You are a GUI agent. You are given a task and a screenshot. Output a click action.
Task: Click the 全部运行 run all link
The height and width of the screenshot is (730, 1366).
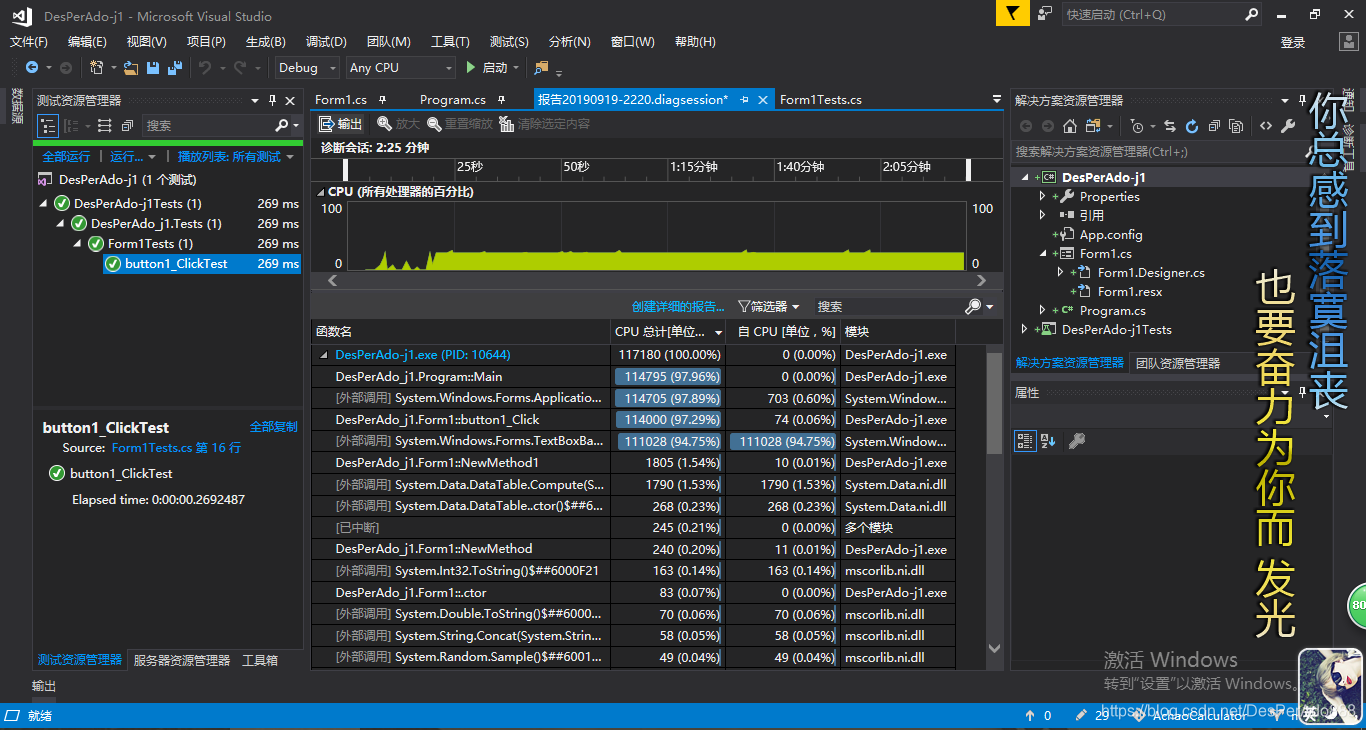pos(66,157)
